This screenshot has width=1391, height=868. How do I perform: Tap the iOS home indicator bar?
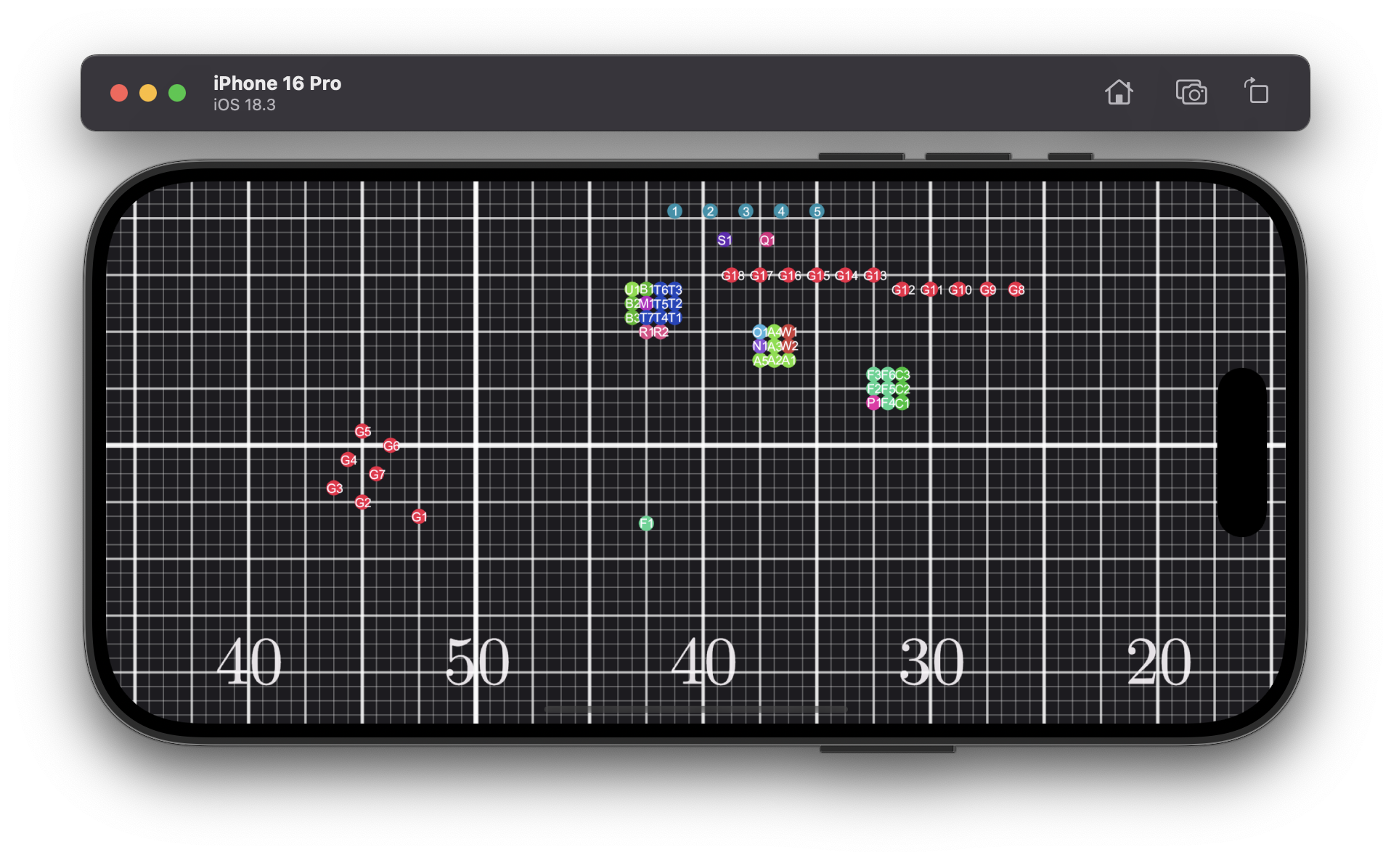click(x=695, y=709)
